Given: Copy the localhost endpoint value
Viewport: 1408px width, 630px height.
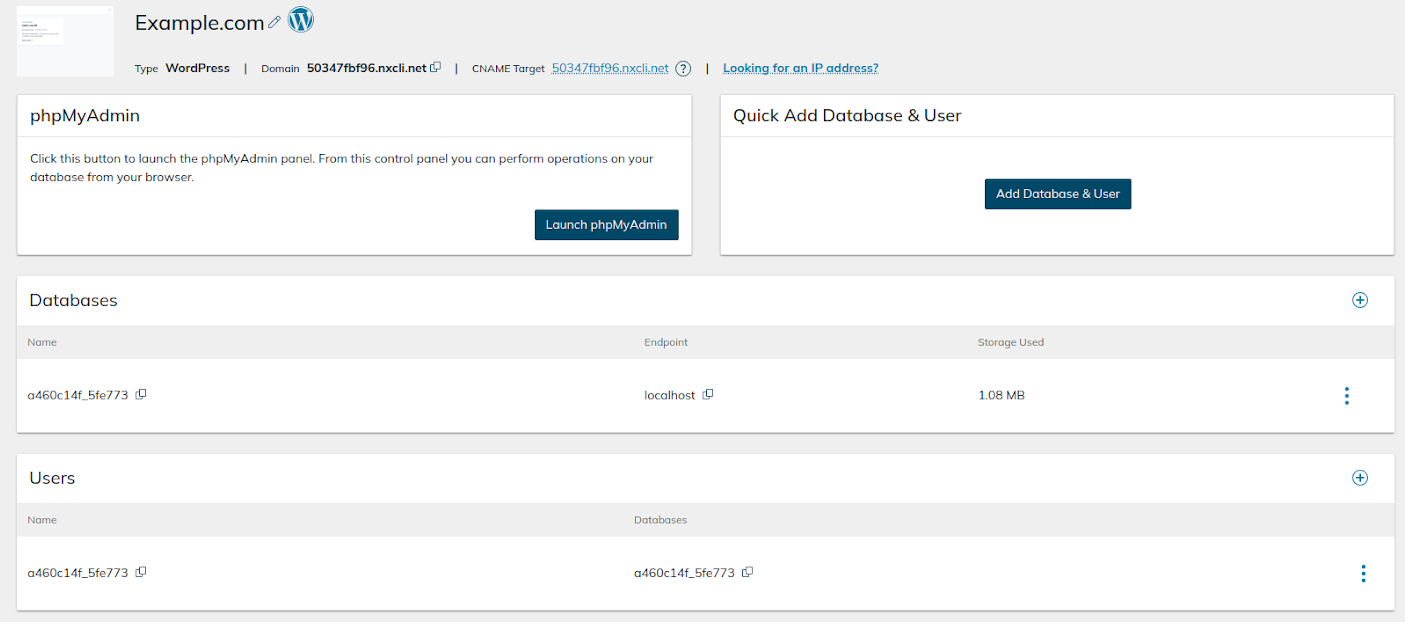Looking at the screenshot, I should (x=708, y=394).
